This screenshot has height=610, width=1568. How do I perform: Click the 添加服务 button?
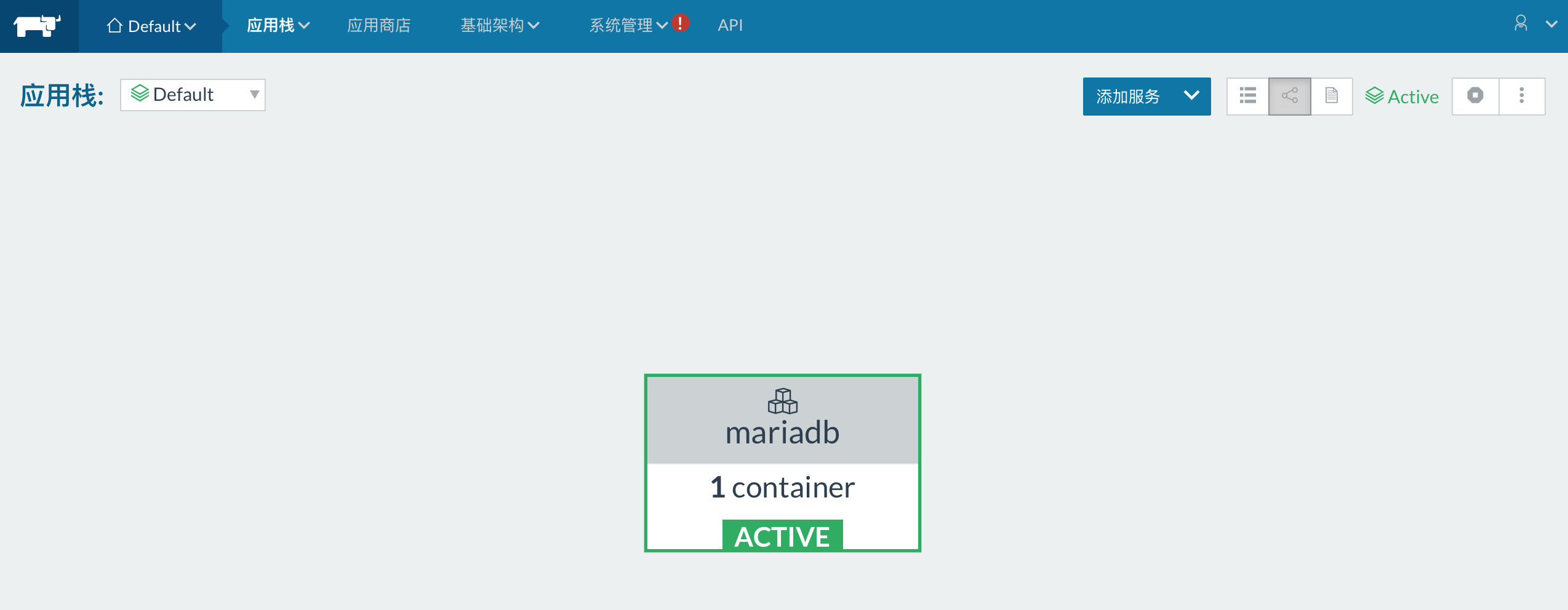[x=1128, y=96]
